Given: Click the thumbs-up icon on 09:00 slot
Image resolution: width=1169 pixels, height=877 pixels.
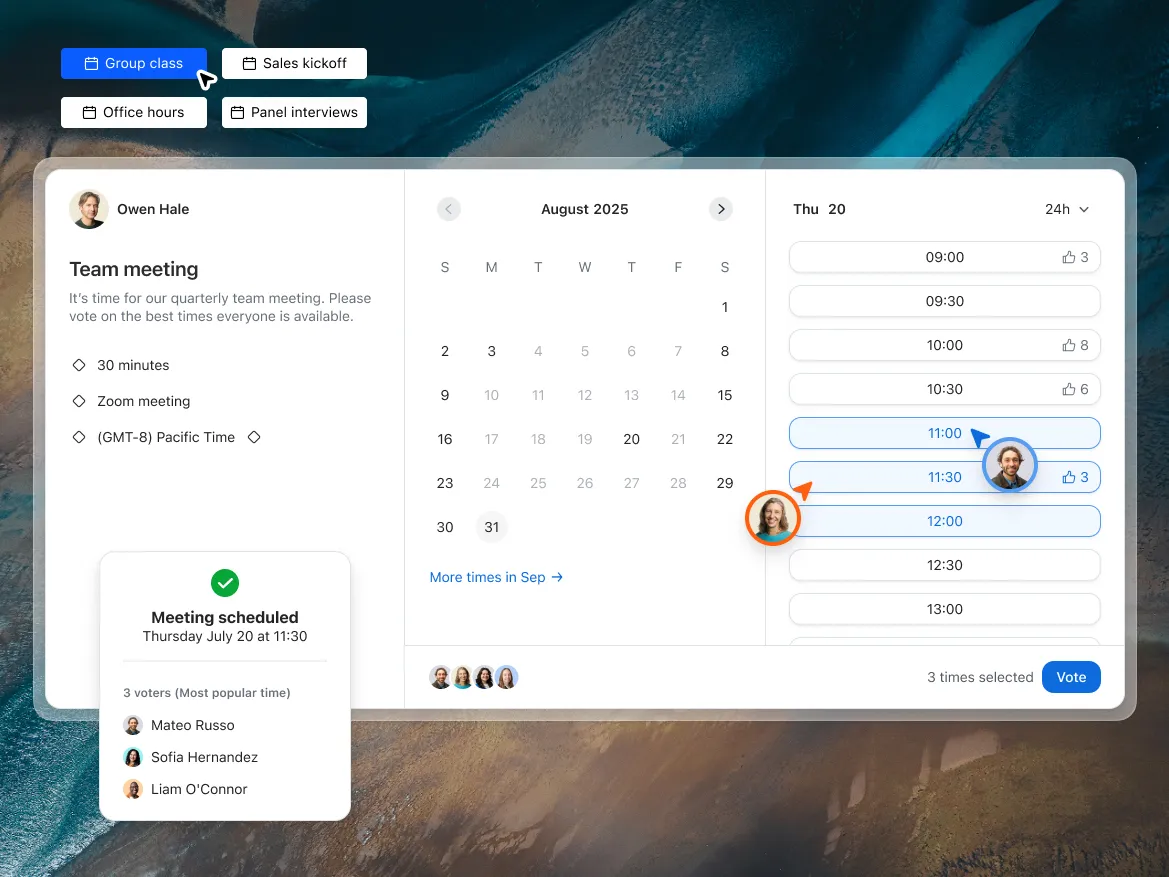Looking at the screenshot, I should 1068,257.
